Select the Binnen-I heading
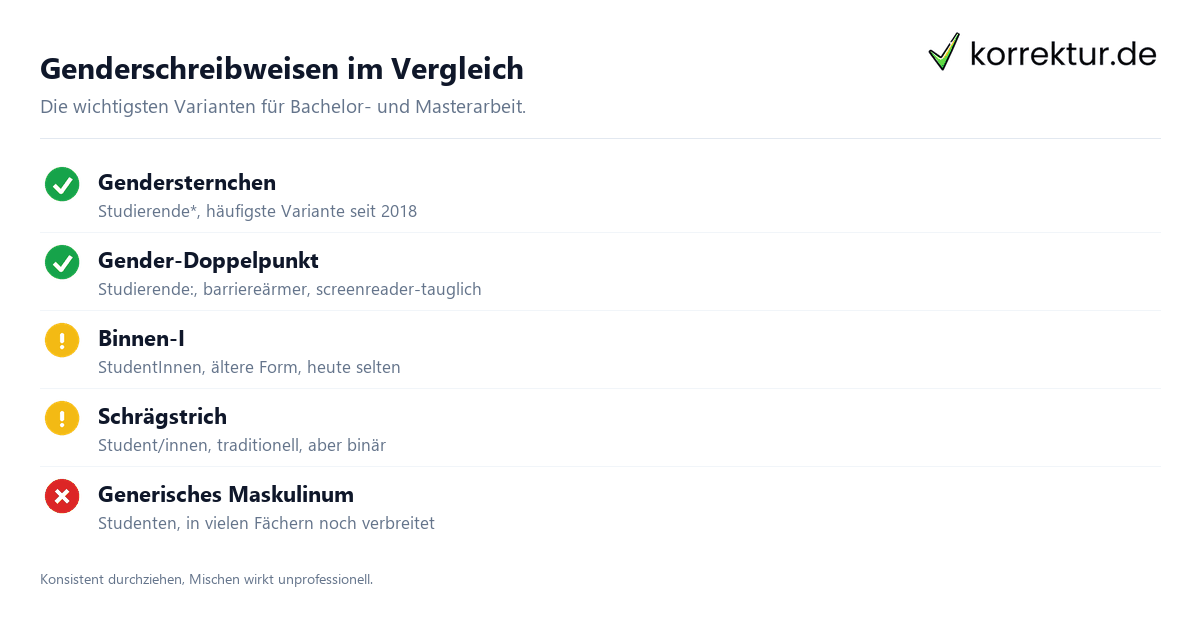This screenshot has height=630, width=1200. click(141, 339)
